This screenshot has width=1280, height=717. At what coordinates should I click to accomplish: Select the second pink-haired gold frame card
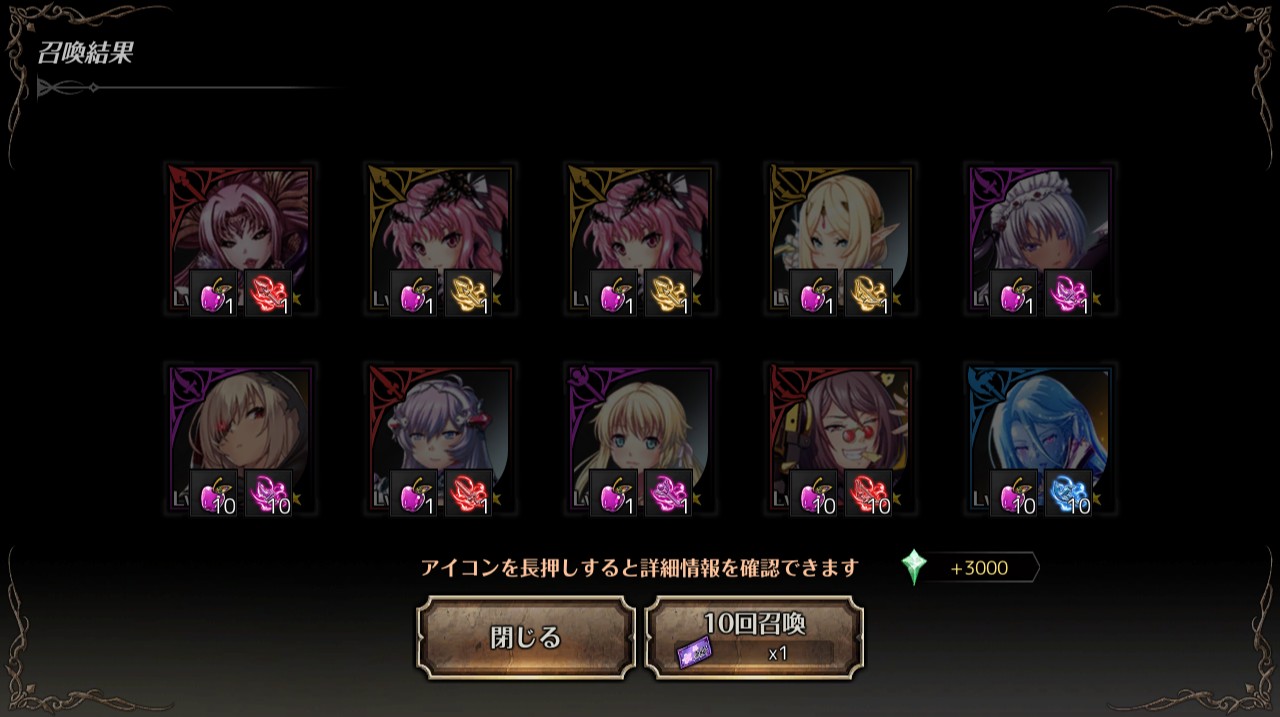[641, 240]
